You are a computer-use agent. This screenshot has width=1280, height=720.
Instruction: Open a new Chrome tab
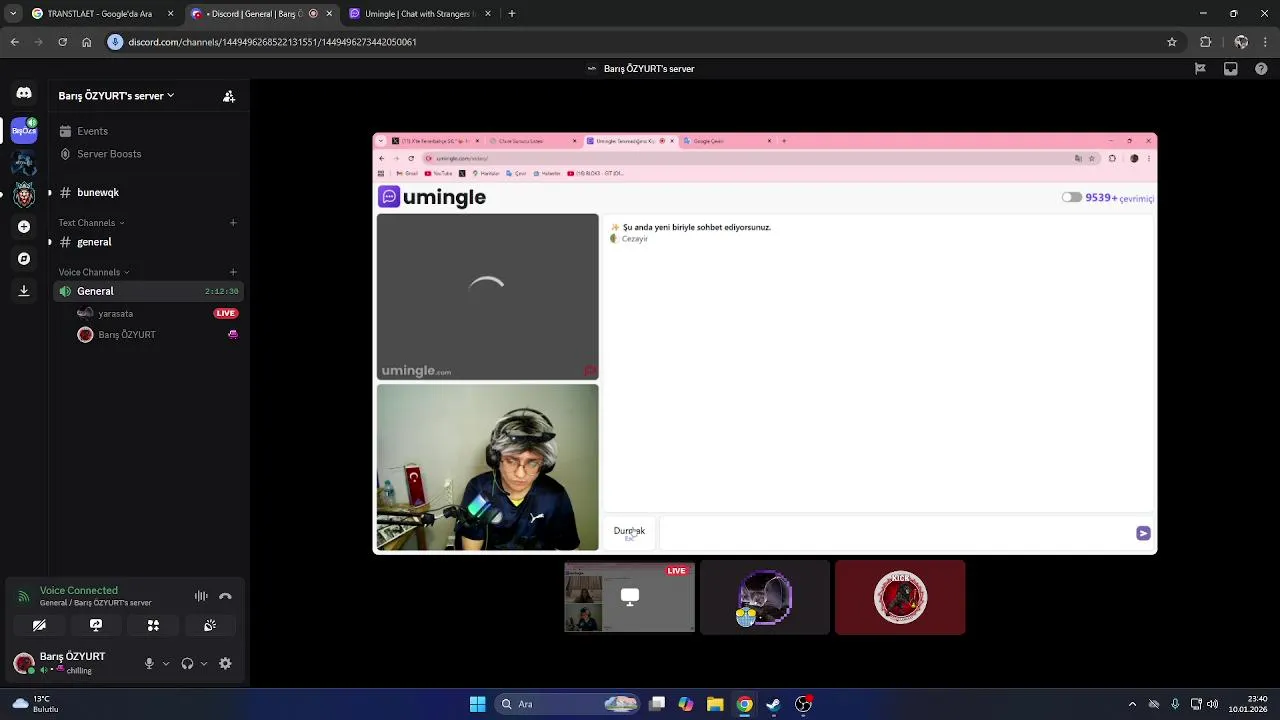click(x=512, y=14)
